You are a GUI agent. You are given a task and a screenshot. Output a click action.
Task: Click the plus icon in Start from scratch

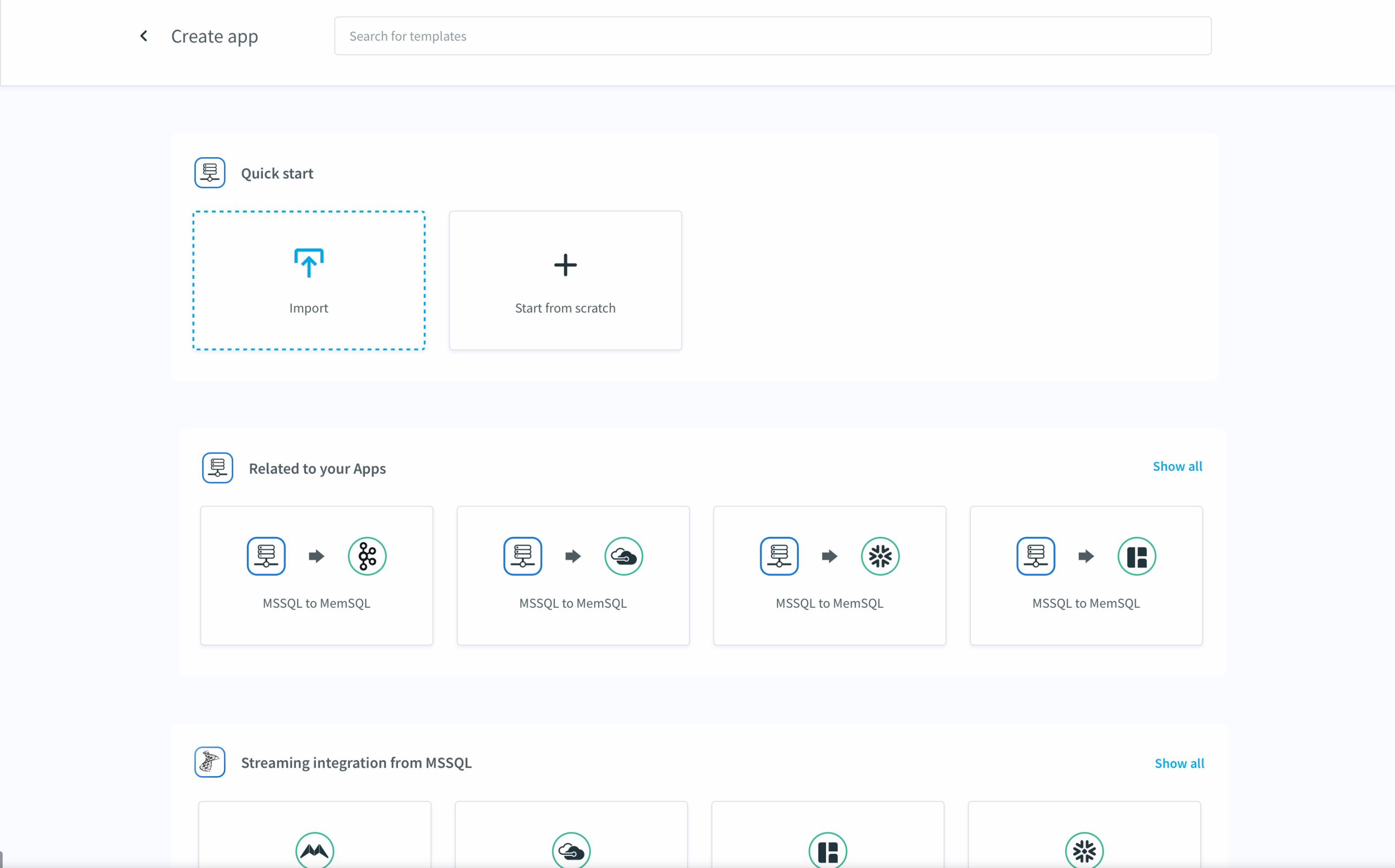click(x=565, y=264)
